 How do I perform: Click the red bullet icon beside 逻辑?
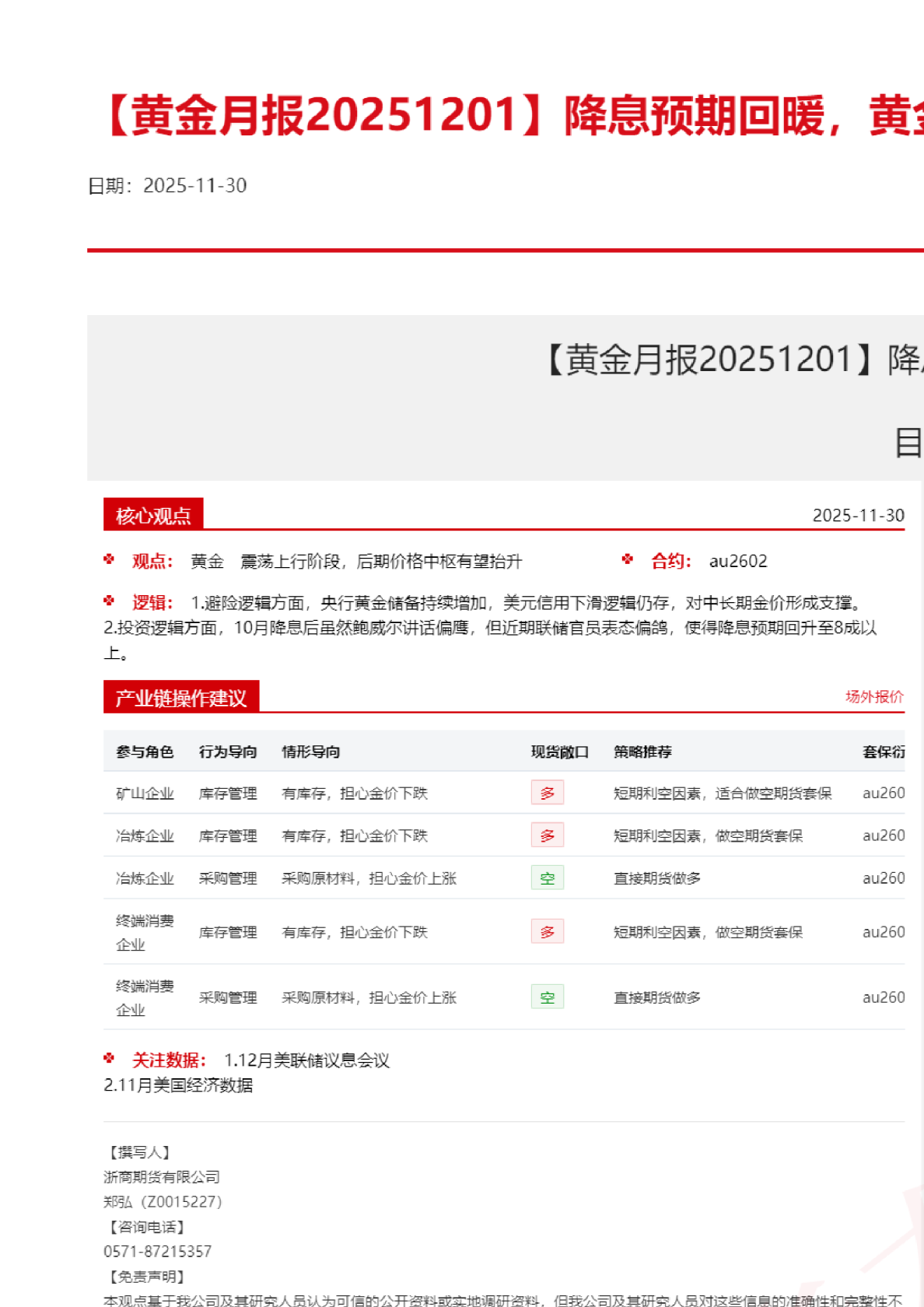pos(109,601)
